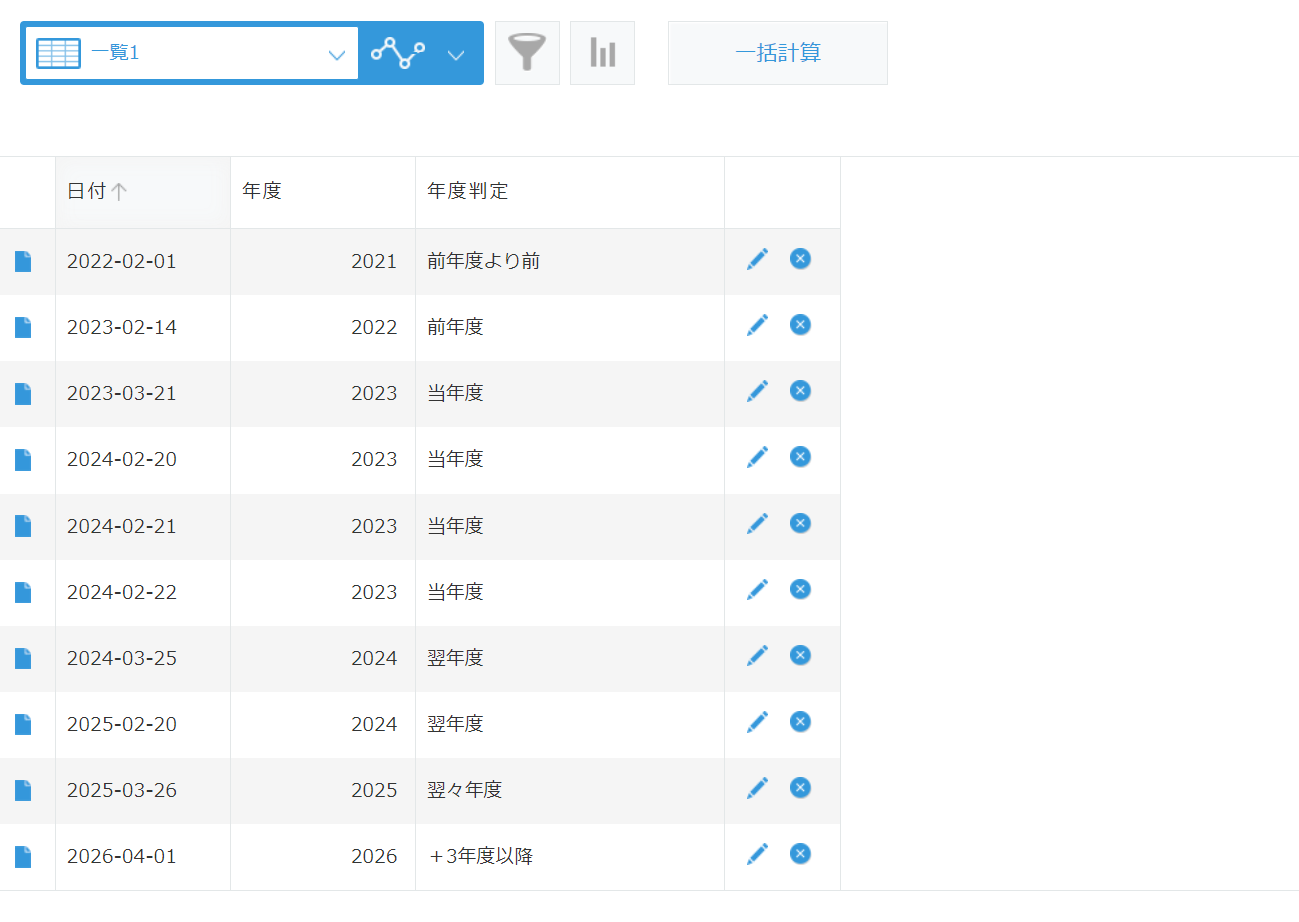Edit the 2022-02-01 record with pencil
The width and height of the screenshot is (1299, 922).
click(758, 260)
